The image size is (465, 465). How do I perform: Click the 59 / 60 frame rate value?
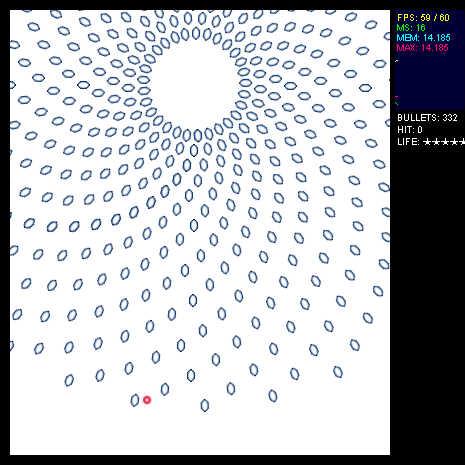point(435,17)
